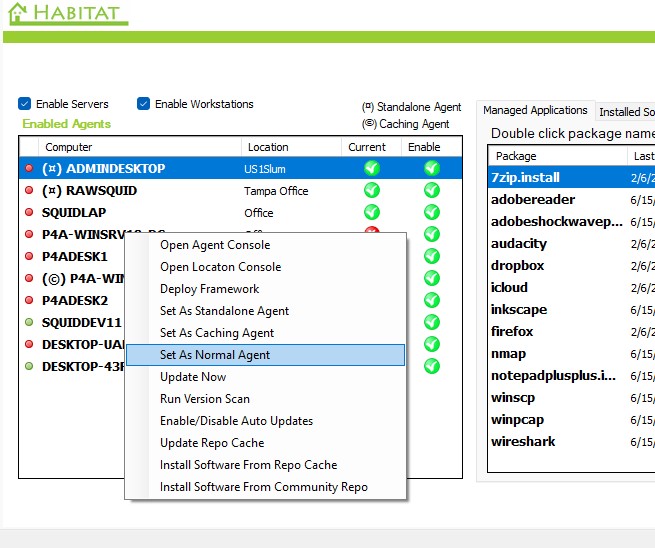
Task: Choose Deploy Framework in the context menu
Action: (x=209, y=289)
